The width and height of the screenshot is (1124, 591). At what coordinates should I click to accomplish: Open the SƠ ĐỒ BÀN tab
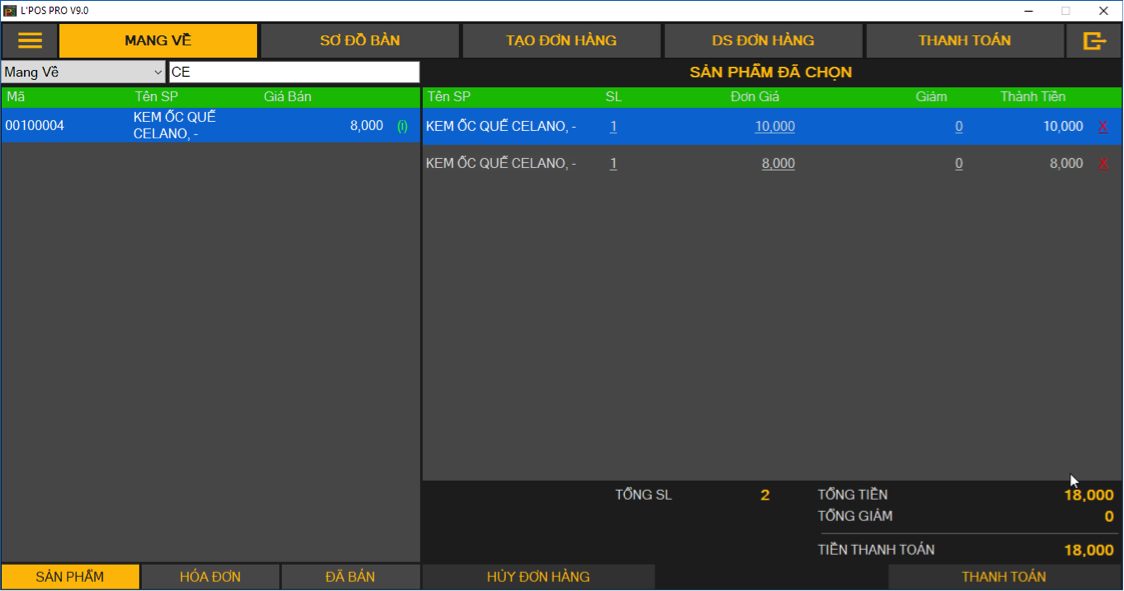click(360, 41)
